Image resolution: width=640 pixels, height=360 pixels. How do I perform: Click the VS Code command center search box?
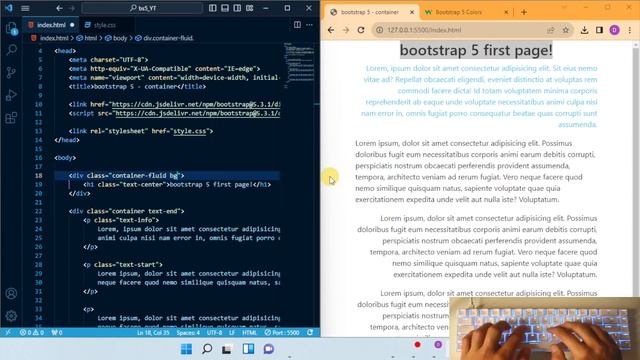pos(142,8)
